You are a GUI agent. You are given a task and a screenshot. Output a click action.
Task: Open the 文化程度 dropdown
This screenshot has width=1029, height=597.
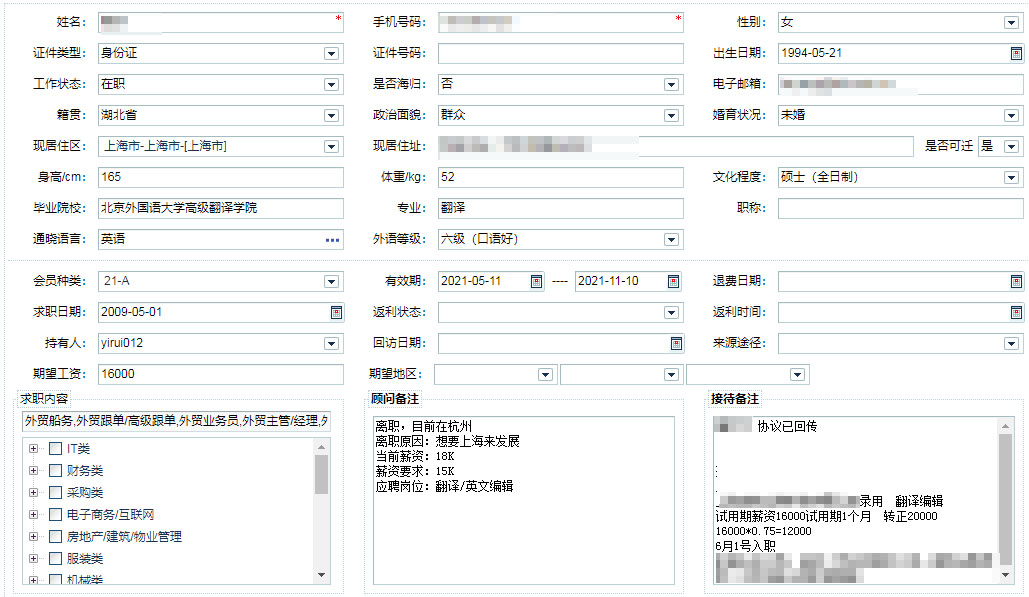point(1011,177)
